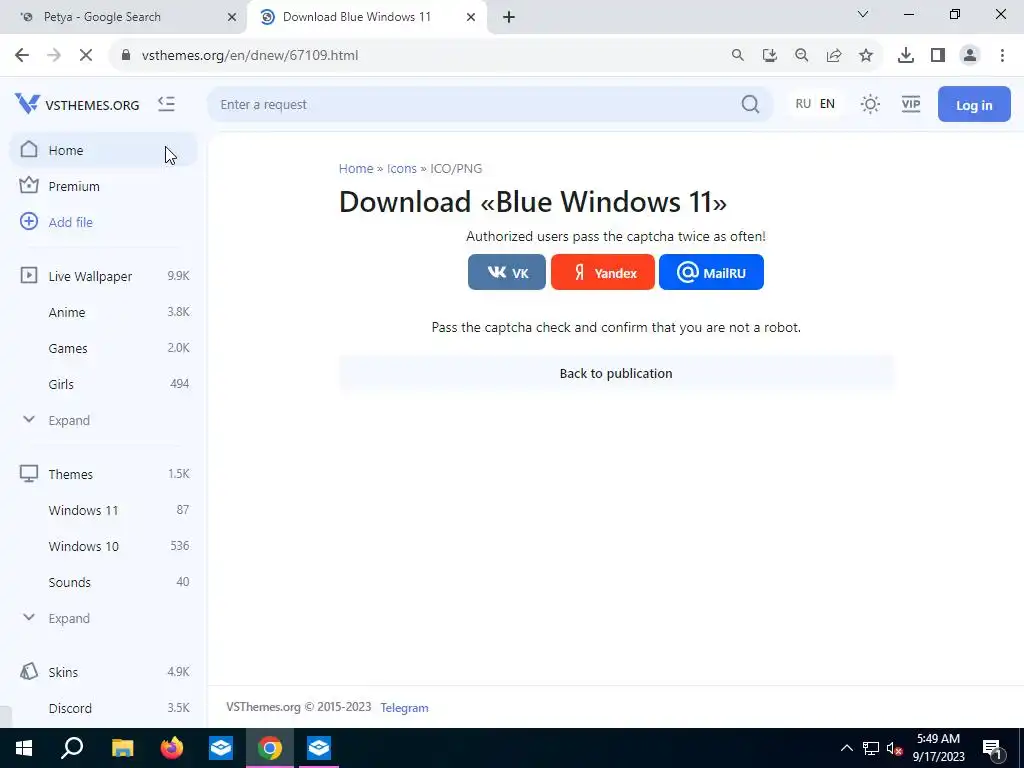Select the Windows 11 themes subcategory
Image resolution: width=1024 pixels, height=768 pixels.
[103, 510]
